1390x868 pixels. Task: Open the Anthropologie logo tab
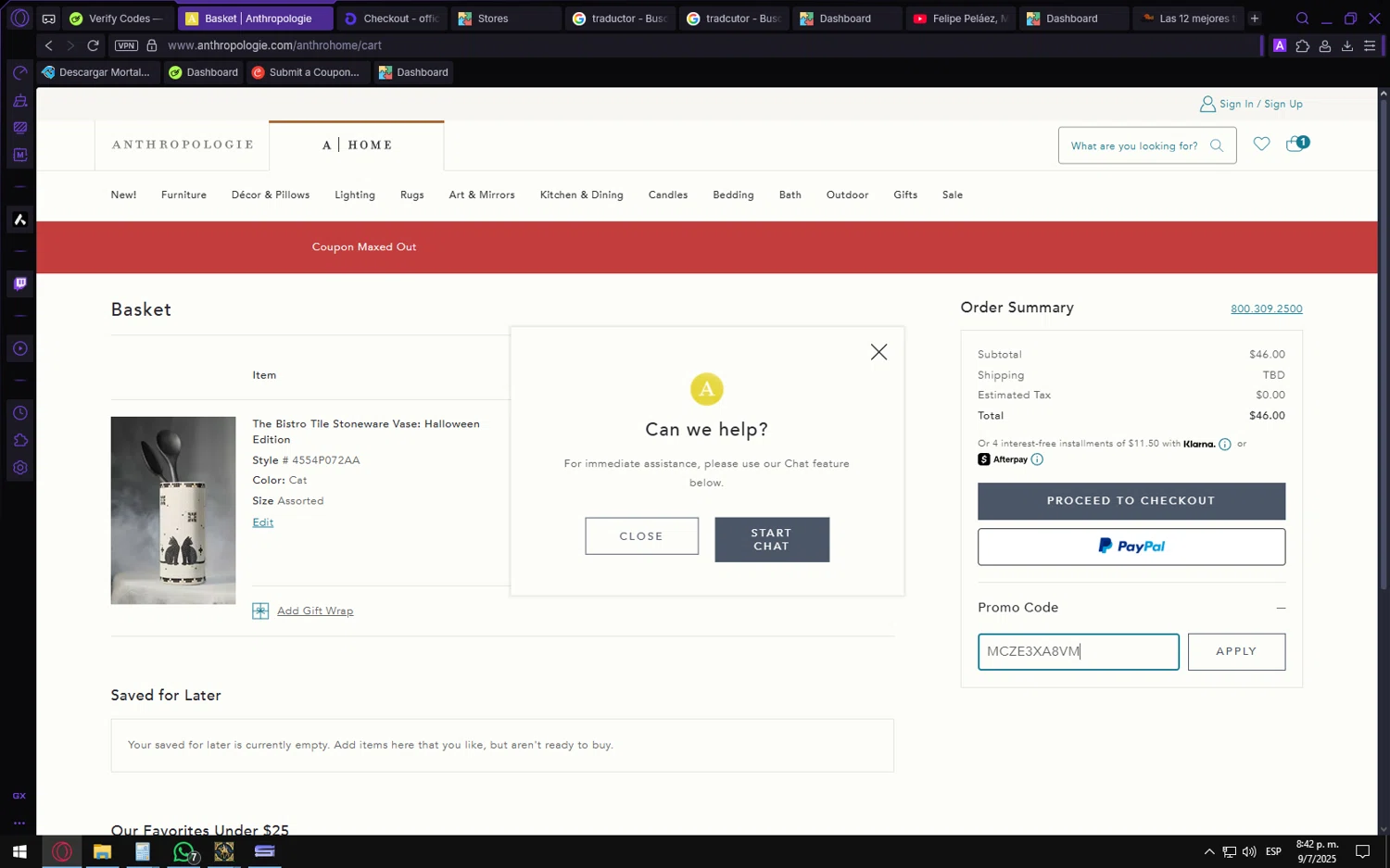[183, 145]
